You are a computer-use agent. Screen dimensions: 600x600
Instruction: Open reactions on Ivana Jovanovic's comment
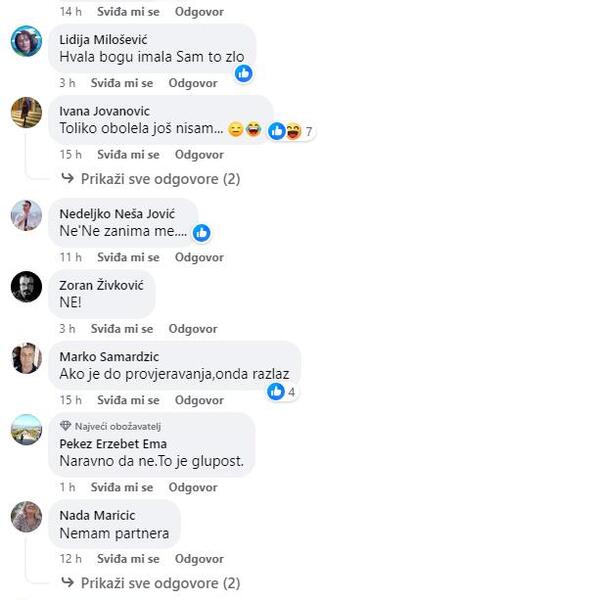tap(290, 131)
